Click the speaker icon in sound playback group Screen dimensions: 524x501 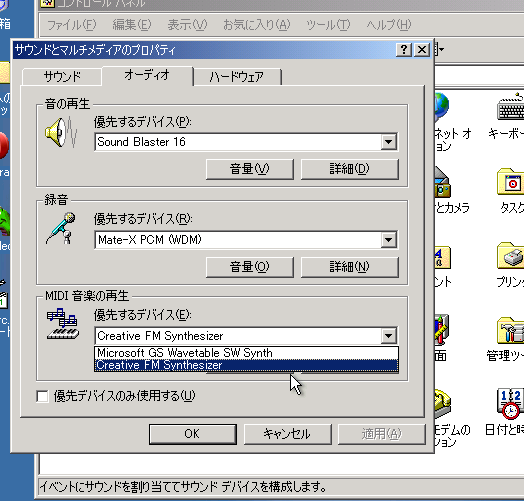pos(61,133)
